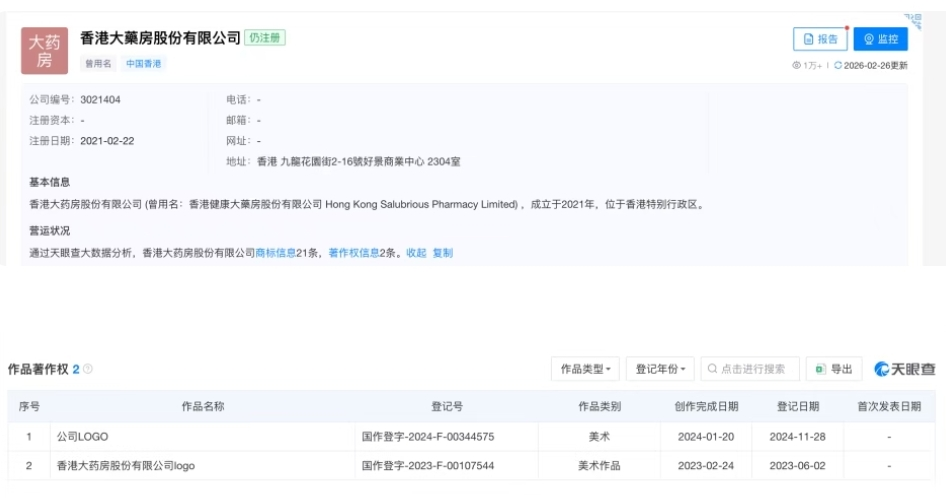Viewport: 946px width, 498px height.
Task: Open the 商标信息 trademark info link
Action: pos(275,253)
